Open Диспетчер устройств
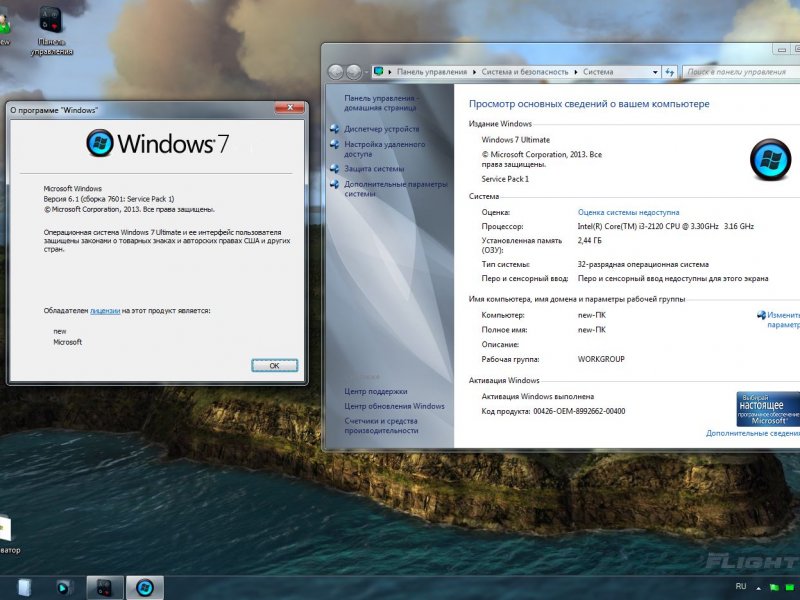The image size is (800, 600). point(381,129)
